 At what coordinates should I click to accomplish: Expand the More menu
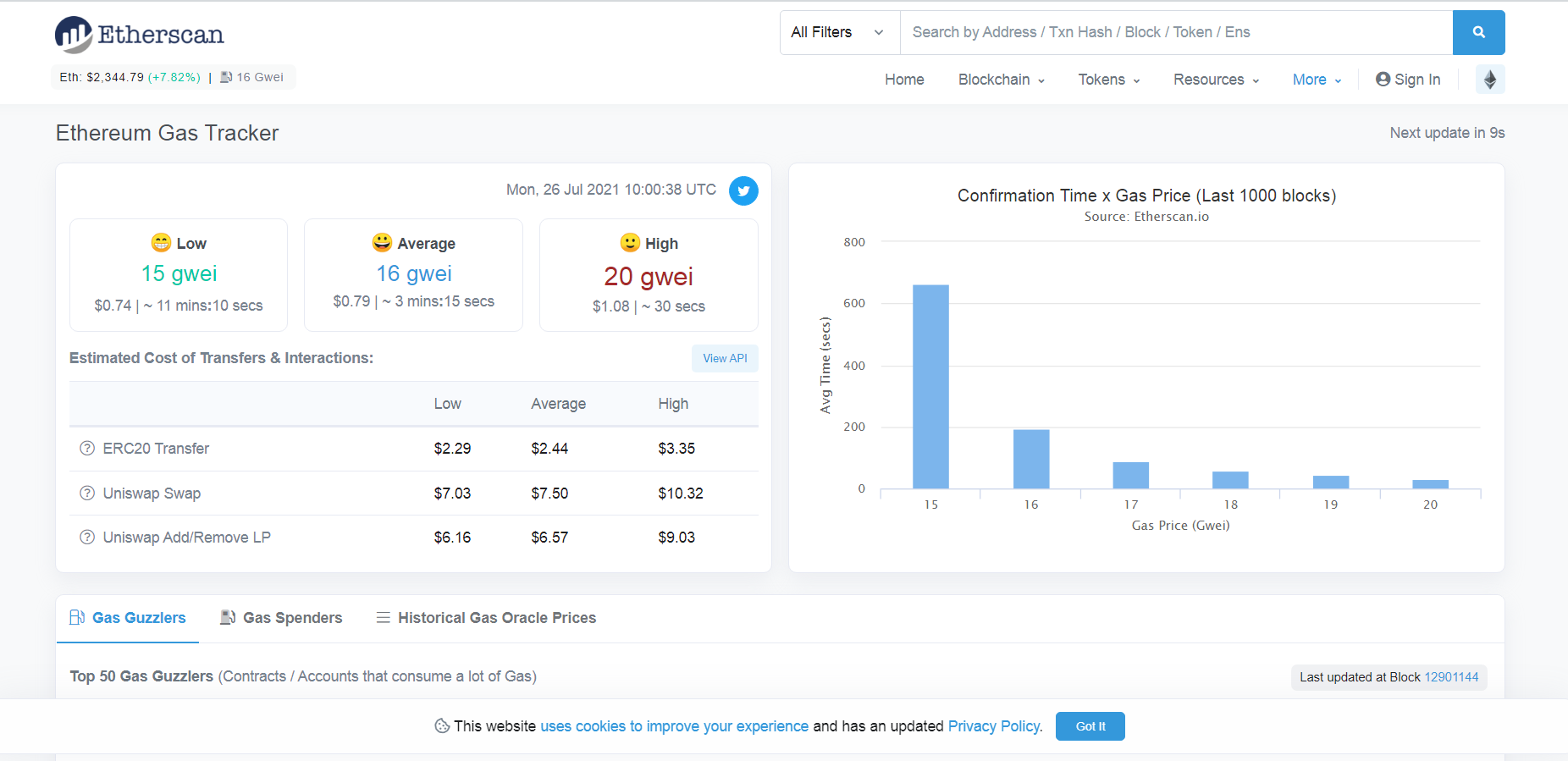[x=1317, y=80]
